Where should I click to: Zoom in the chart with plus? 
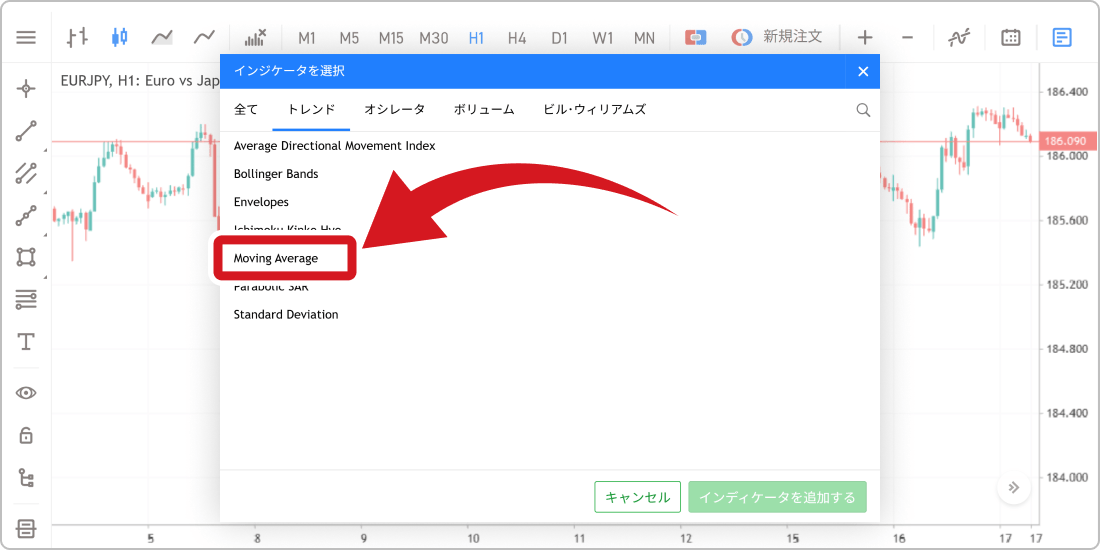pyautogui.click(x=866, y=37)
